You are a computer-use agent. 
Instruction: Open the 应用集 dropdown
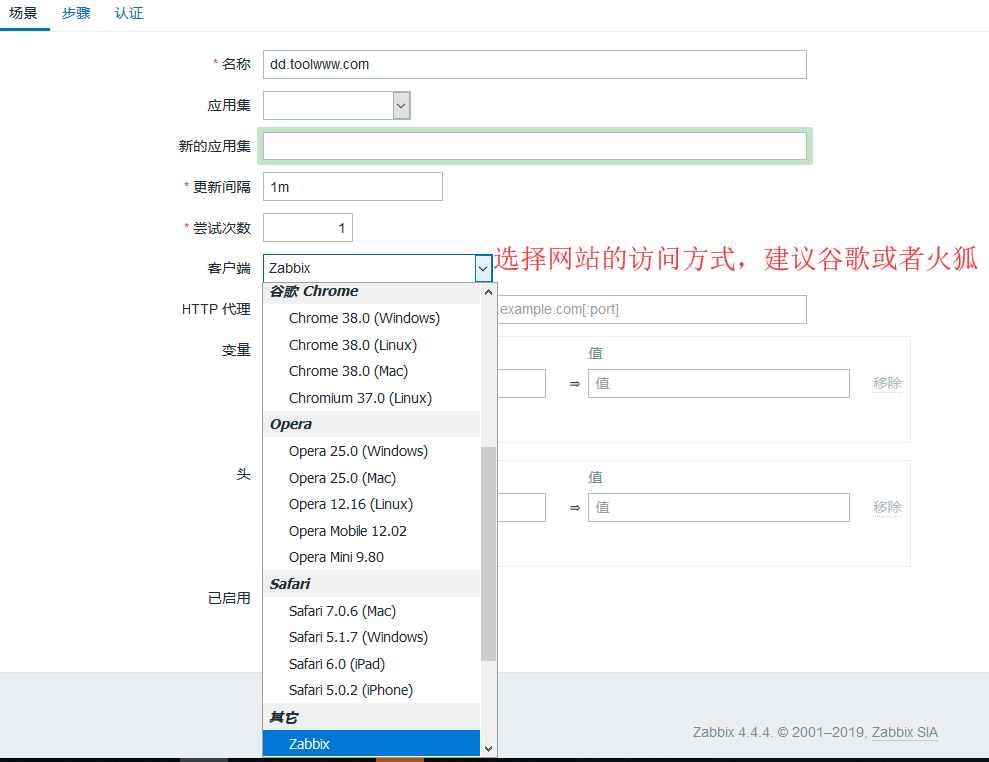point(336,105)
